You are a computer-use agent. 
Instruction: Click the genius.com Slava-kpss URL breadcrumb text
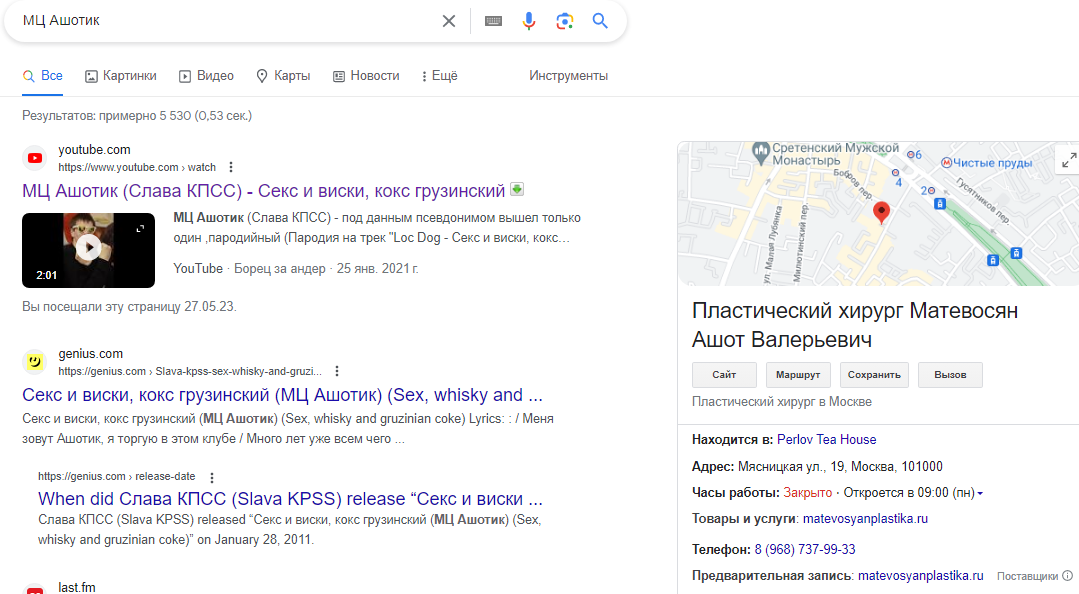(x=190, y=371)
